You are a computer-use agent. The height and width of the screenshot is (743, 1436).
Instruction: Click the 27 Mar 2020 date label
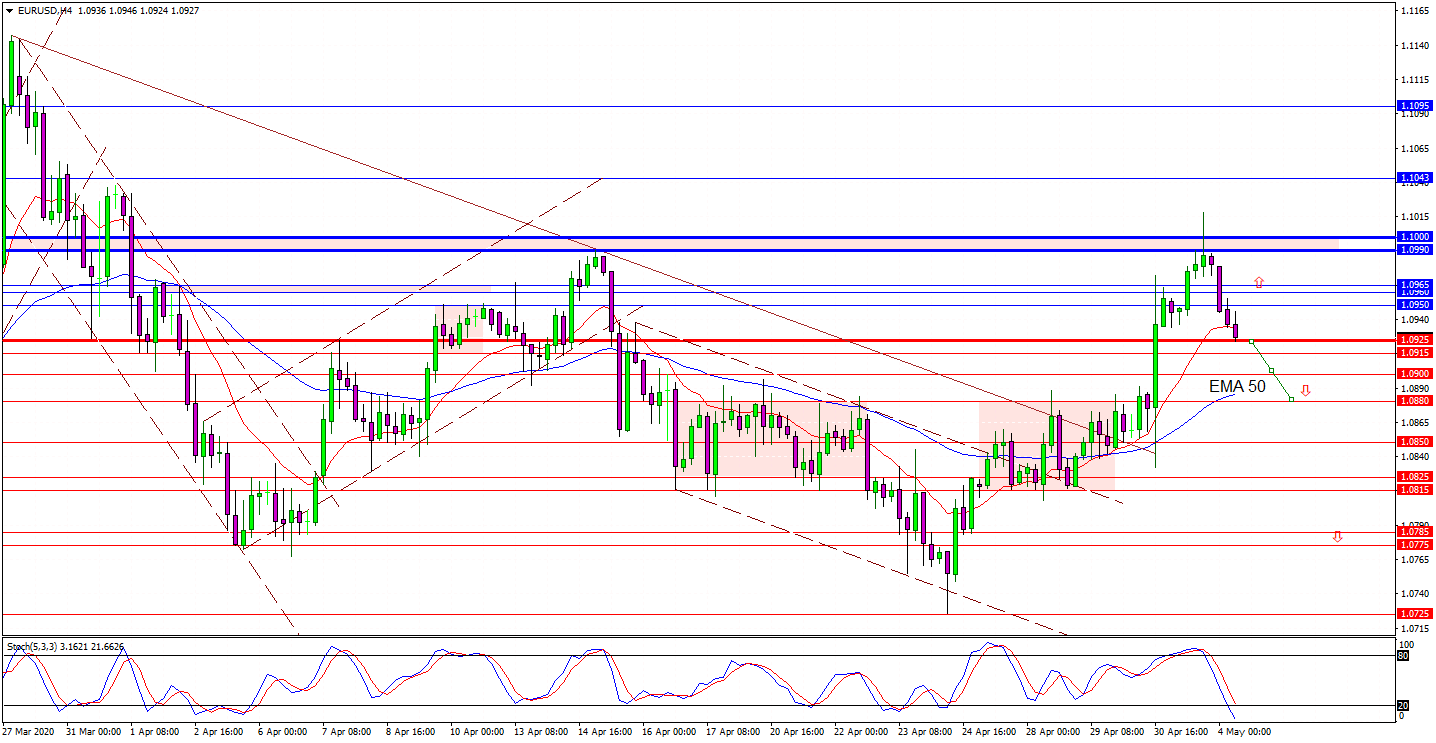point(26,732)
